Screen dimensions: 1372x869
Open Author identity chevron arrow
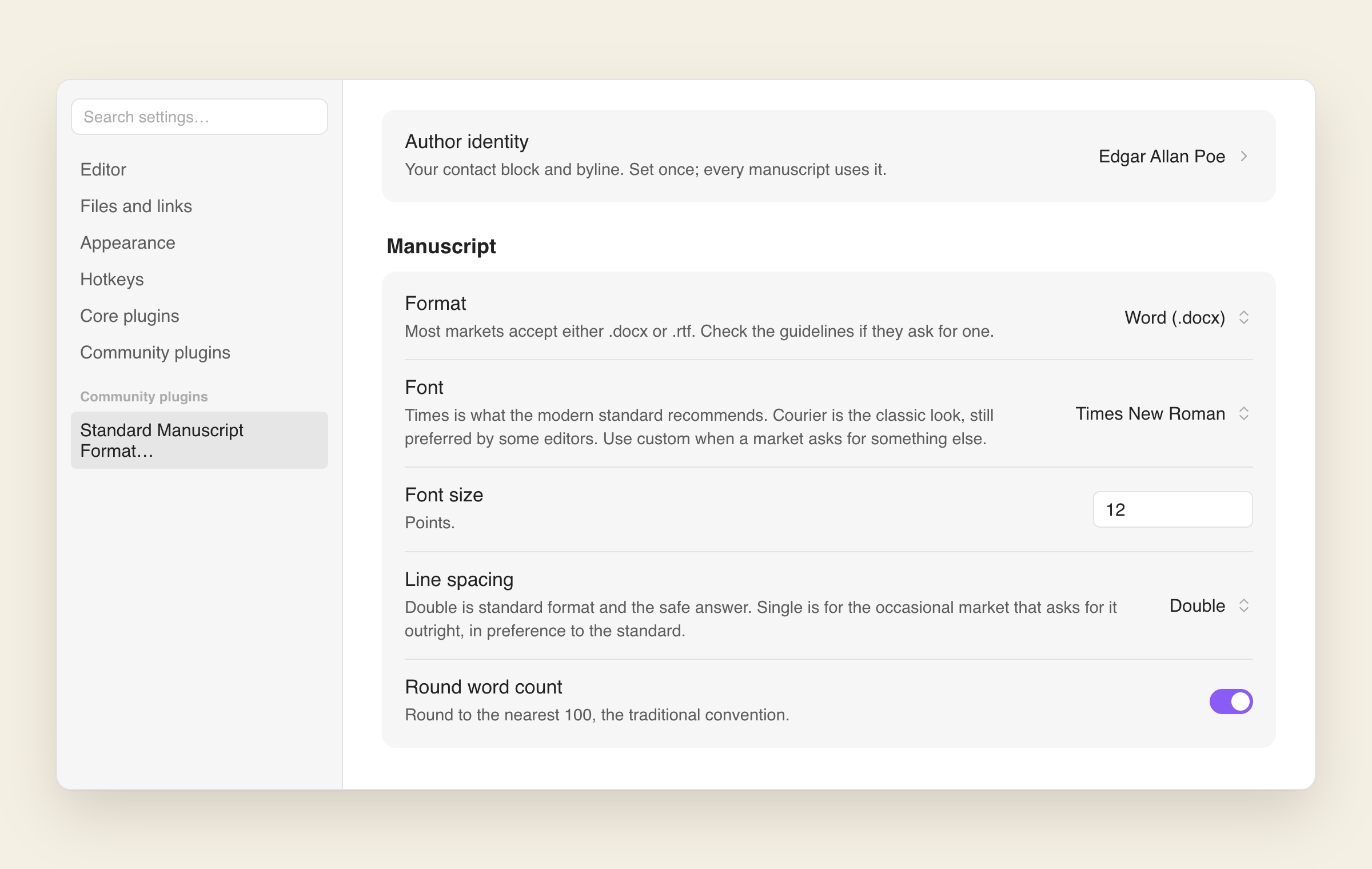[1243, 156]
